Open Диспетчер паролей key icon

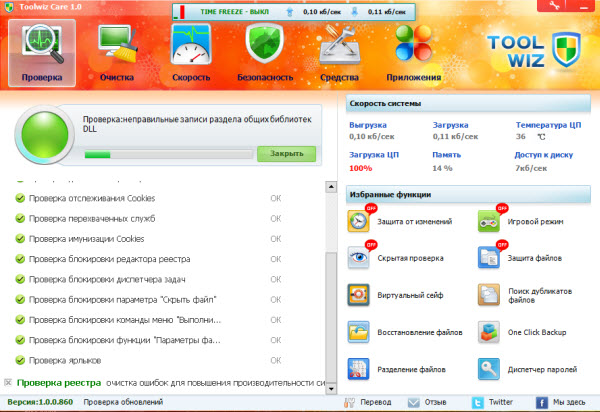pyautogui.click(x=489, y=369)
